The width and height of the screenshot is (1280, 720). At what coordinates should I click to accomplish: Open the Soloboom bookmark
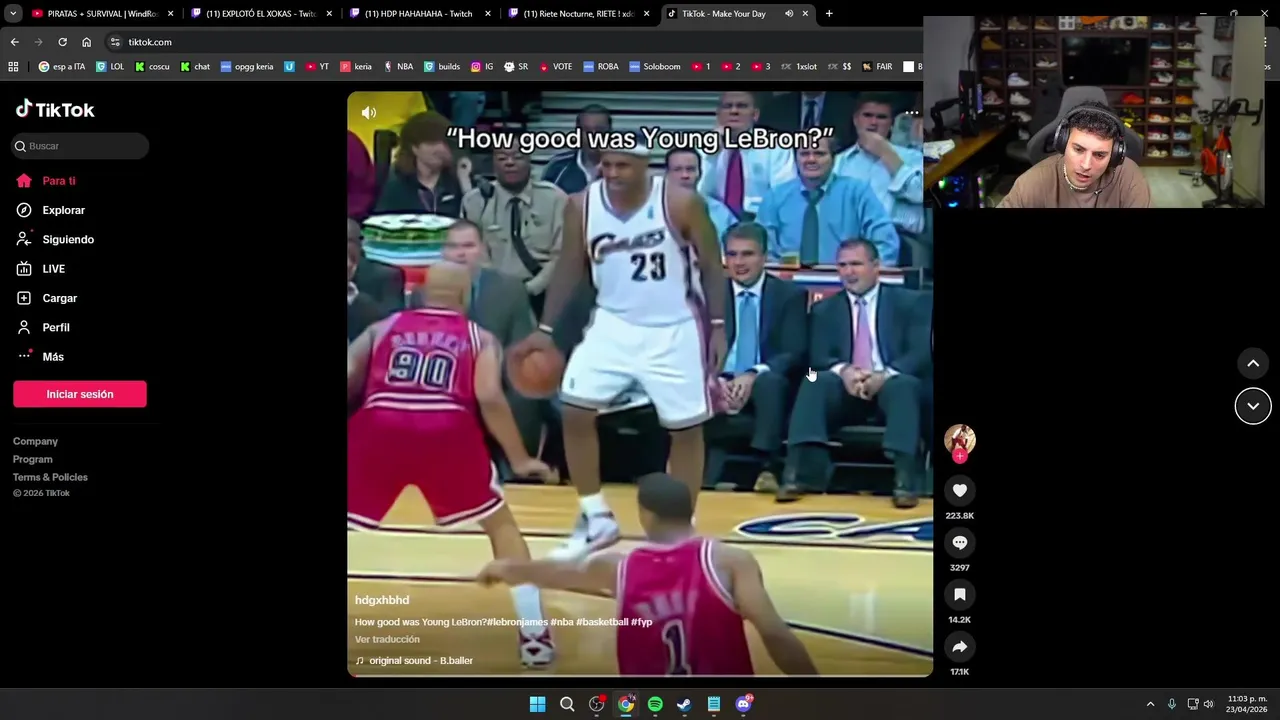tap(655, 67)
